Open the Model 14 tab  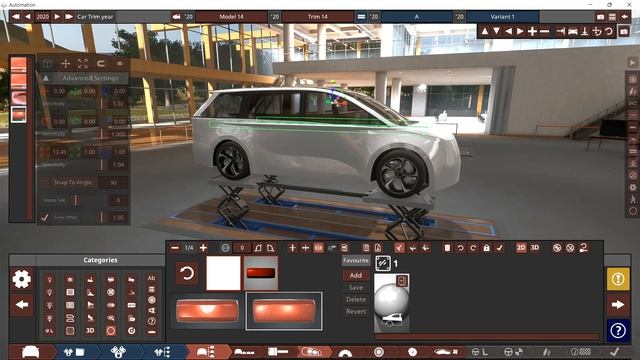pos(231,17)
